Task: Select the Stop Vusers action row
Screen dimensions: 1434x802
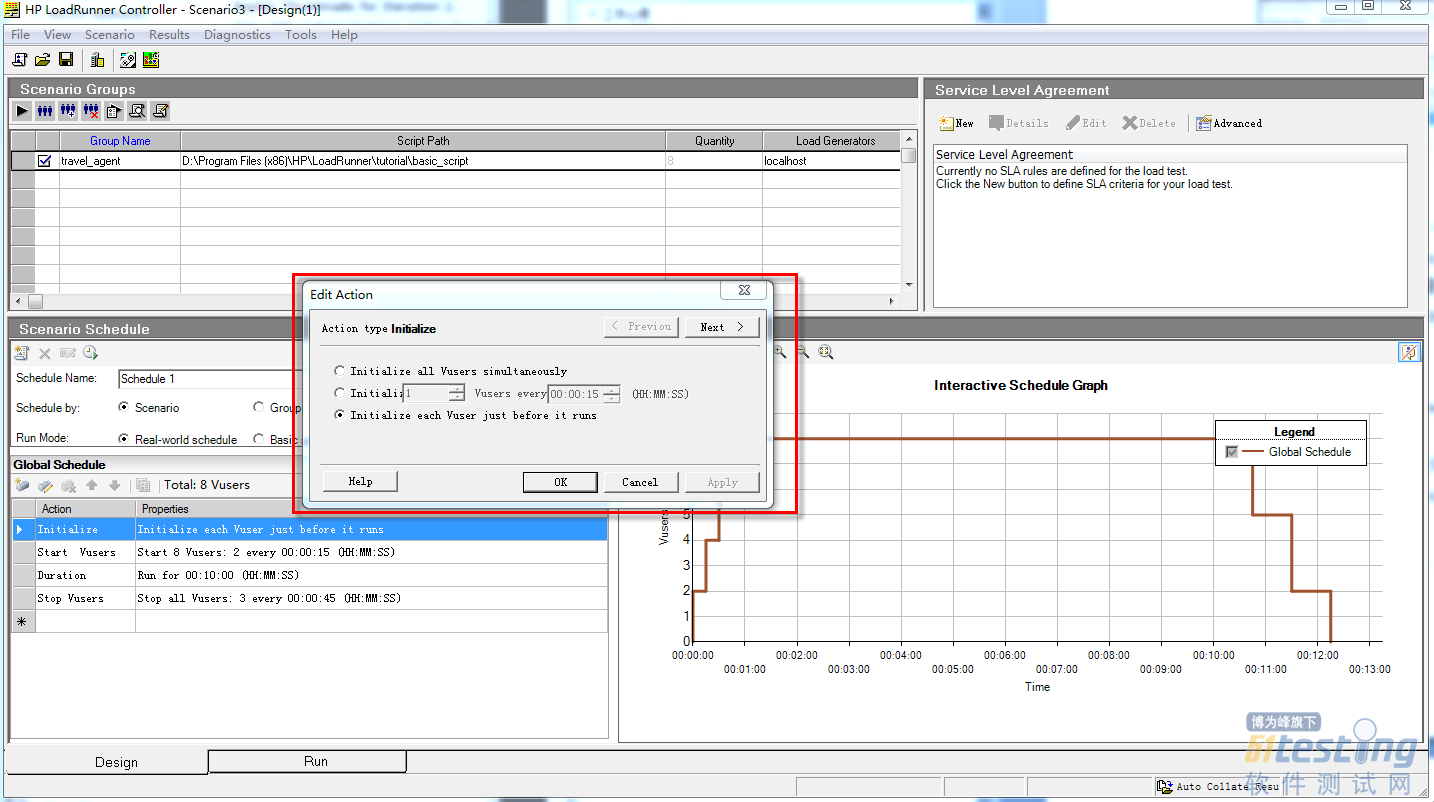Action: click(x=310, y=598)
